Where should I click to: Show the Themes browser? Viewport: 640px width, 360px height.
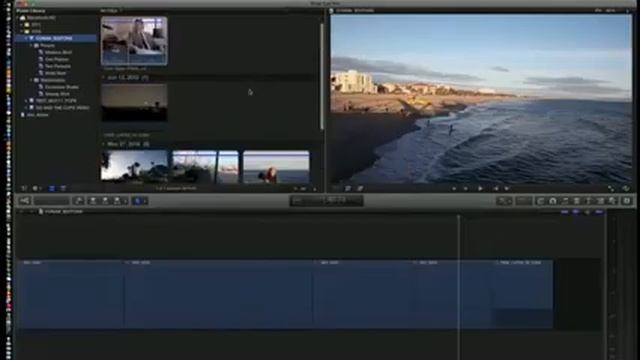point(612,201)
